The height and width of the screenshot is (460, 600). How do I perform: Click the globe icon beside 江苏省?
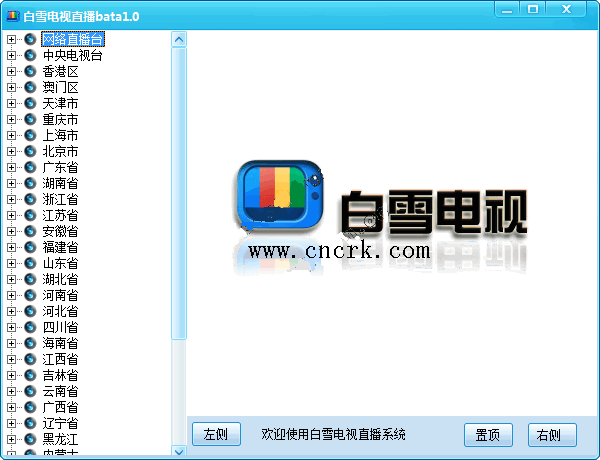[30, 215]
